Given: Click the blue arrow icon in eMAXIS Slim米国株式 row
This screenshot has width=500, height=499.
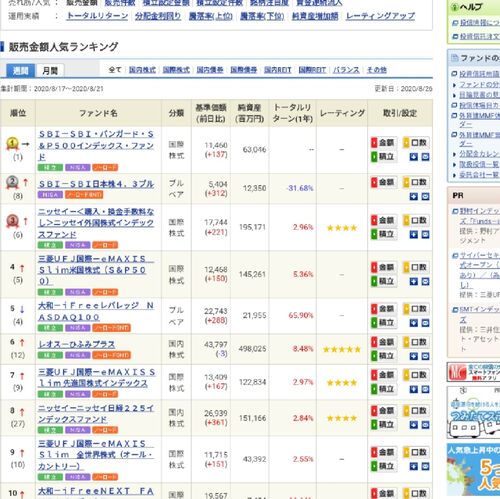Looking at the screenshot, I should pyautogui.click(x=413, y=282).
